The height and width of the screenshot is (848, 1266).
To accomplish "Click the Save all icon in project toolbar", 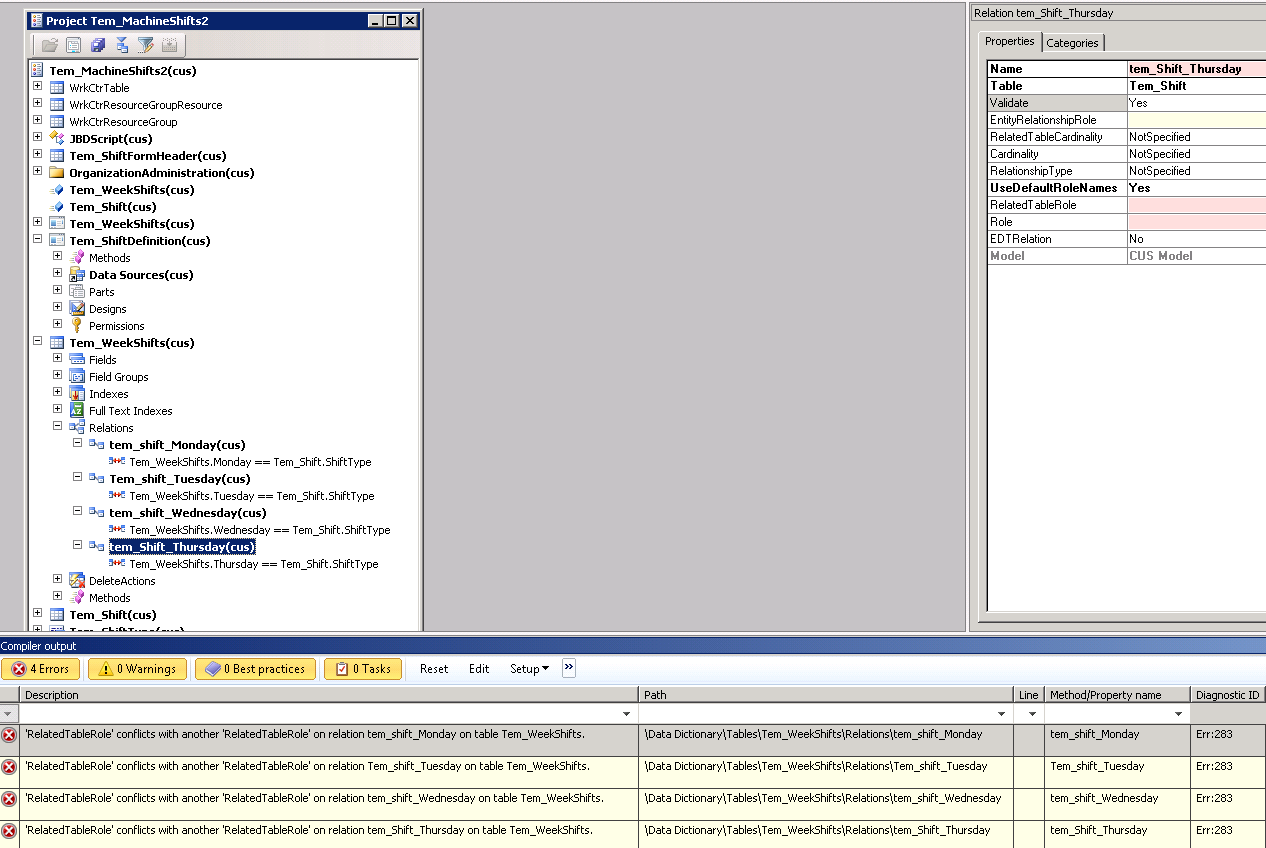I will [98, 45].
